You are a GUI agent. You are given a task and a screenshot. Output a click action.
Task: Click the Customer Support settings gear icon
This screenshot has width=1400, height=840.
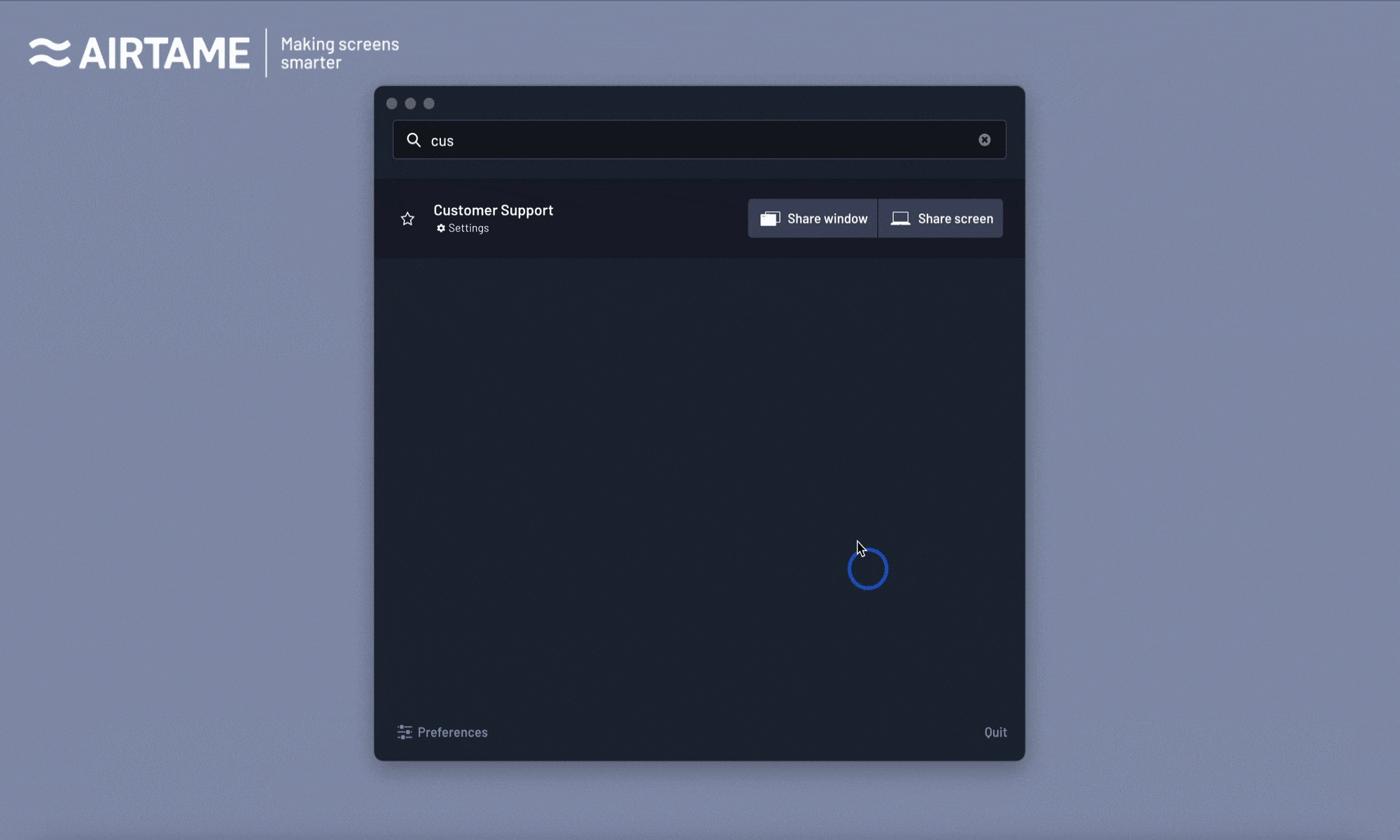pyautogui.click(x=440, y=228)
